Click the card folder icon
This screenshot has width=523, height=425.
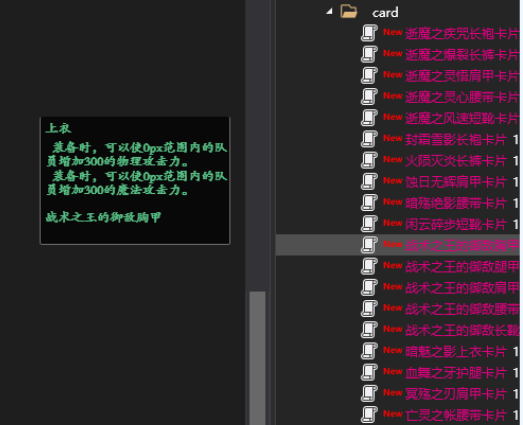point(349,11)
